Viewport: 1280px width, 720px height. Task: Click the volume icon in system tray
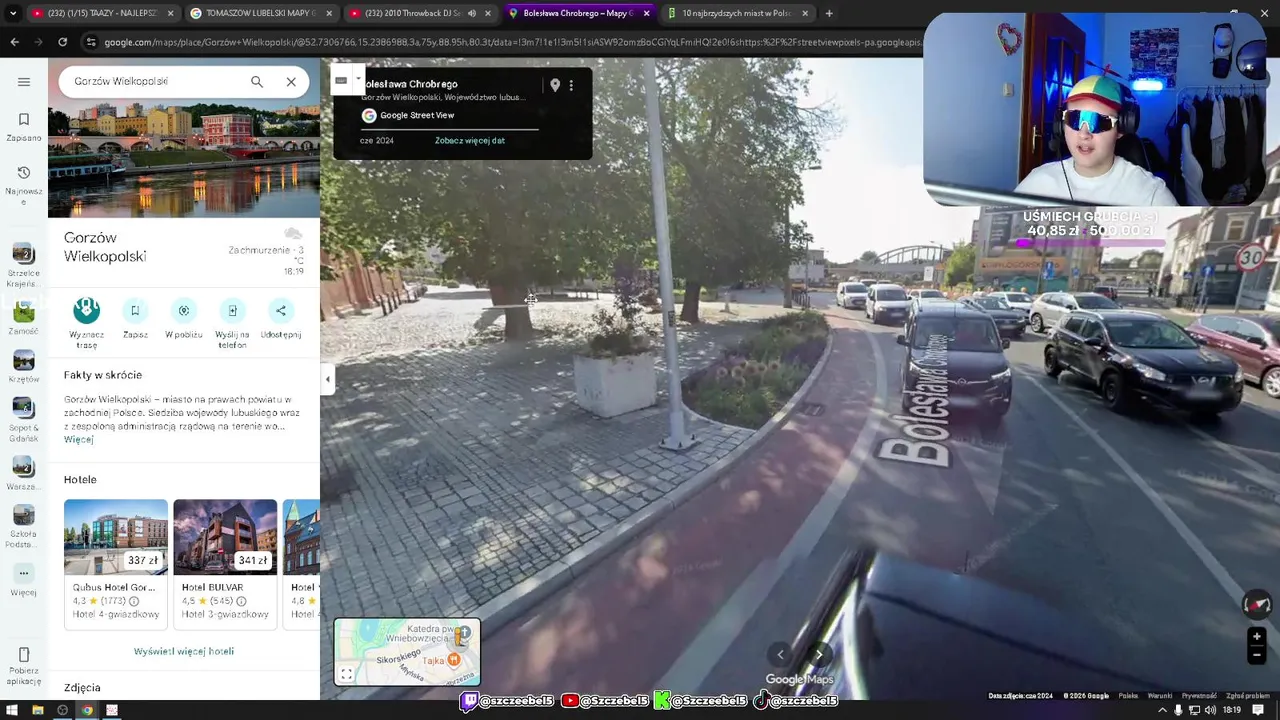pos(1210,710)
